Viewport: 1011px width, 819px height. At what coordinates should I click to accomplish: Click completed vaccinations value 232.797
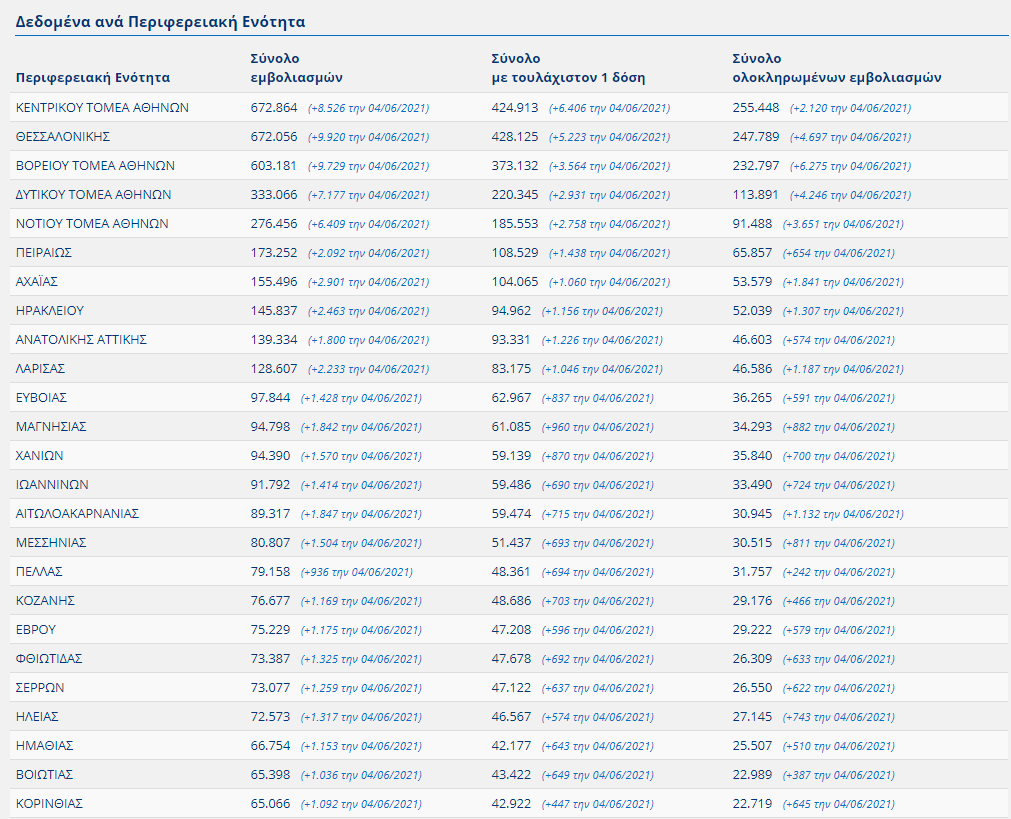(x=756, y=166)
